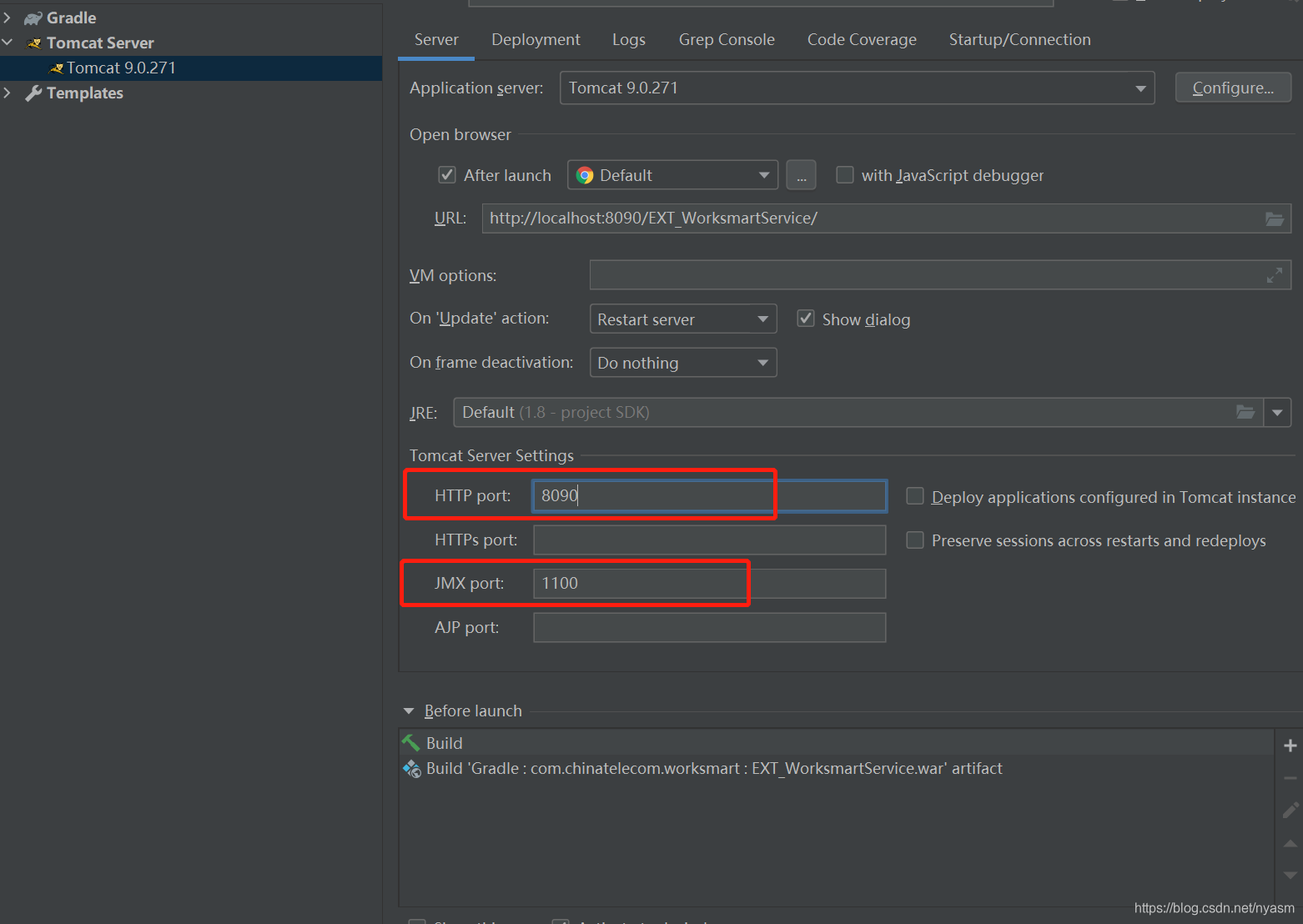Click expand icon in VM options field
The height and width of the screenshot is (924, 1303).
pyautogui.click(x=1274, y=275)
